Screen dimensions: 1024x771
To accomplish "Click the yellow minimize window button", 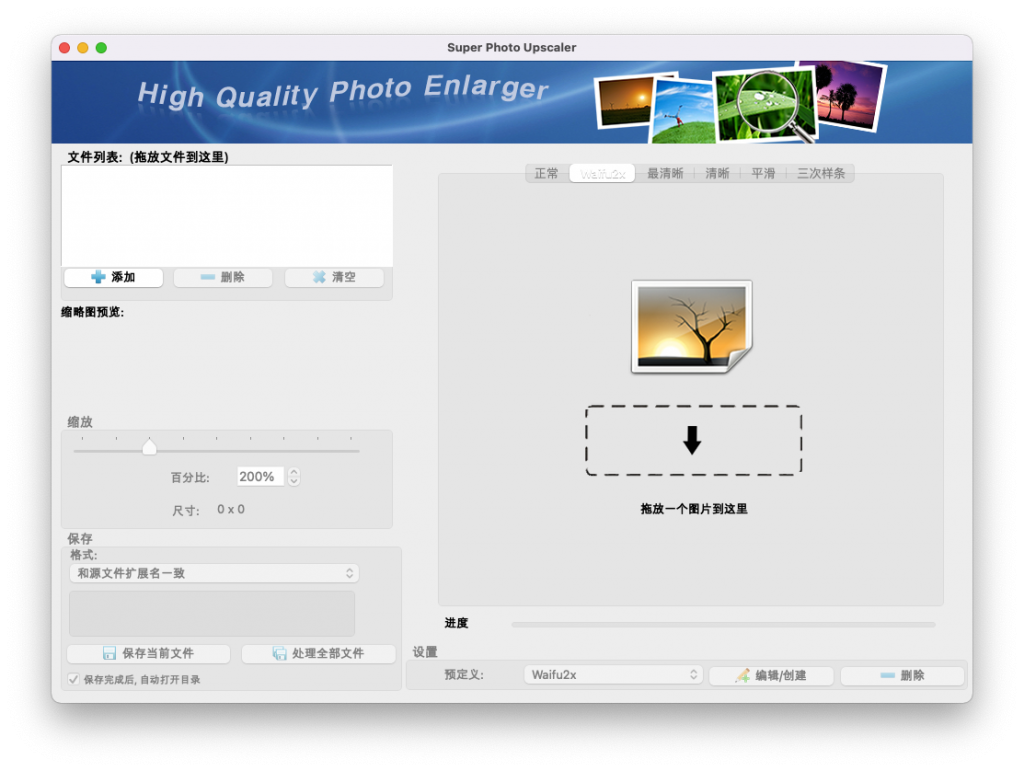I will tap(83, 48).
